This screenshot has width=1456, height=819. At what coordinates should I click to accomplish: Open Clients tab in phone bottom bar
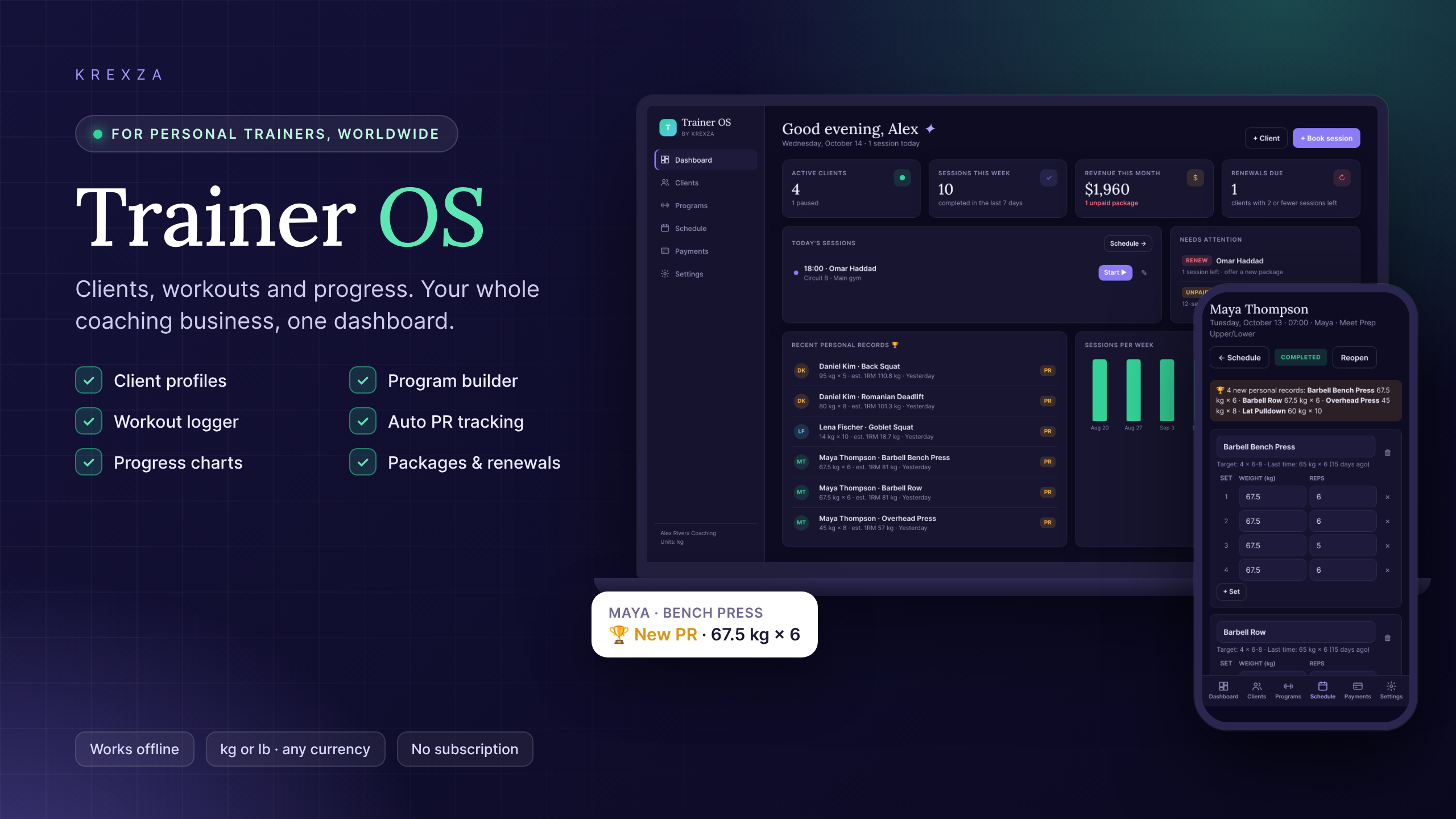(x=1257, y=690)
